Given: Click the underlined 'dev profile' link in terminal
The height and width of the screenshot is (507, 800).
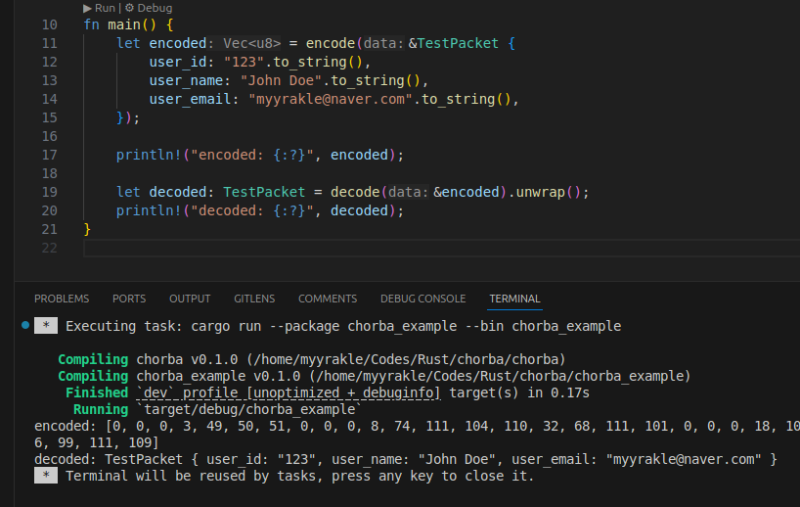Looking at the screenshot, I should coord(288,393).
